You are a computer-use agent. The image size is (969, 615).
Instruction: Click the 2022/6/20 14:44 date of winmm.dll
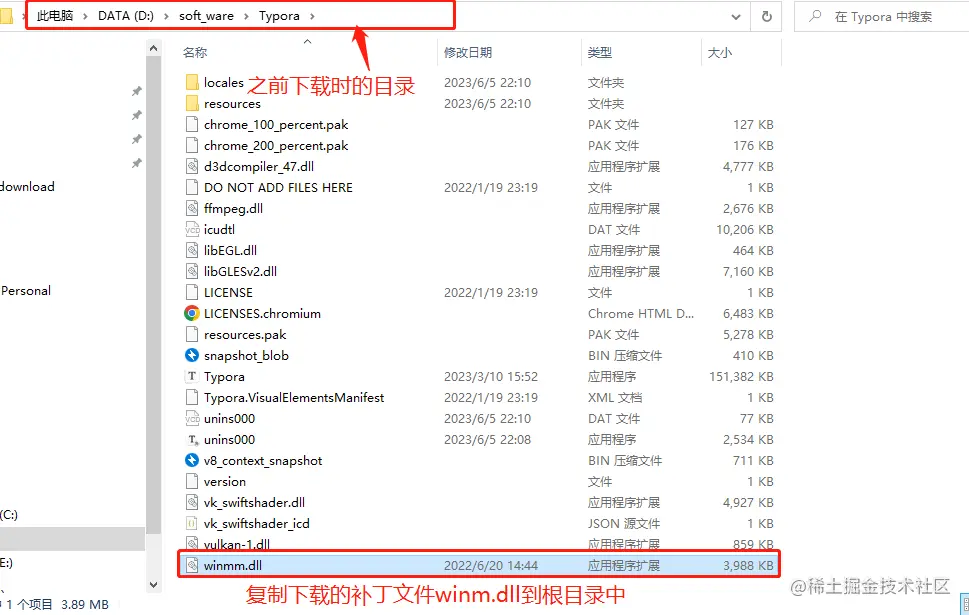tap(491, 566)
